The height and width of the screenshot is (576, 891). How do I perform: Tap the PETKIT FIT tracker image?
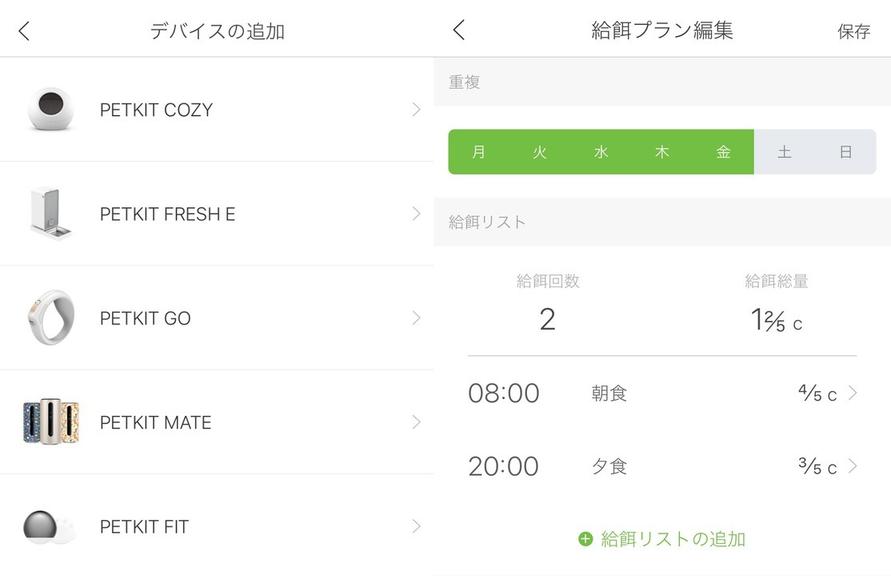coord(50,526)
